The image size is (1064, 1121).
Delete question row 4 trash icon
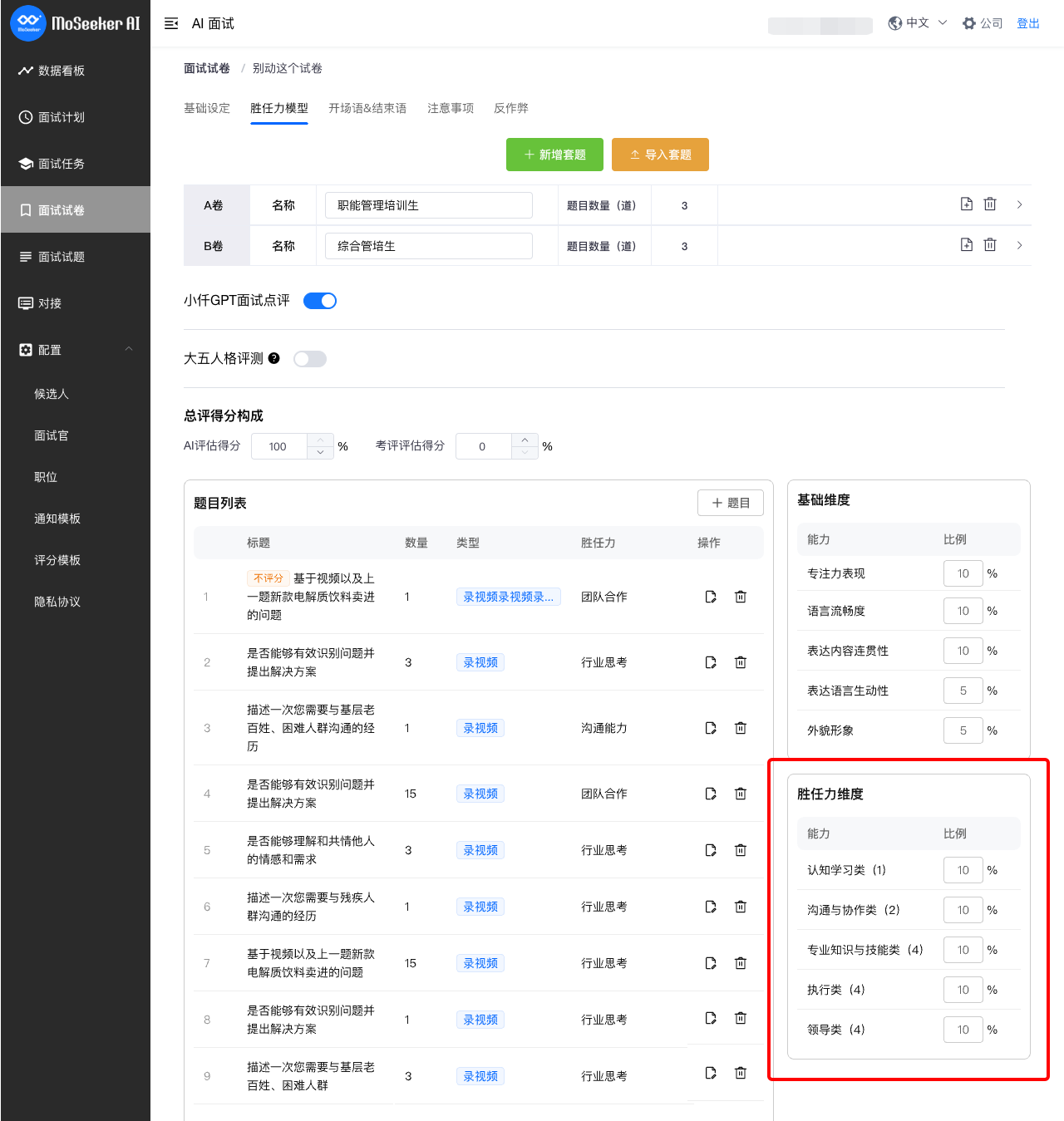(741, 794)
